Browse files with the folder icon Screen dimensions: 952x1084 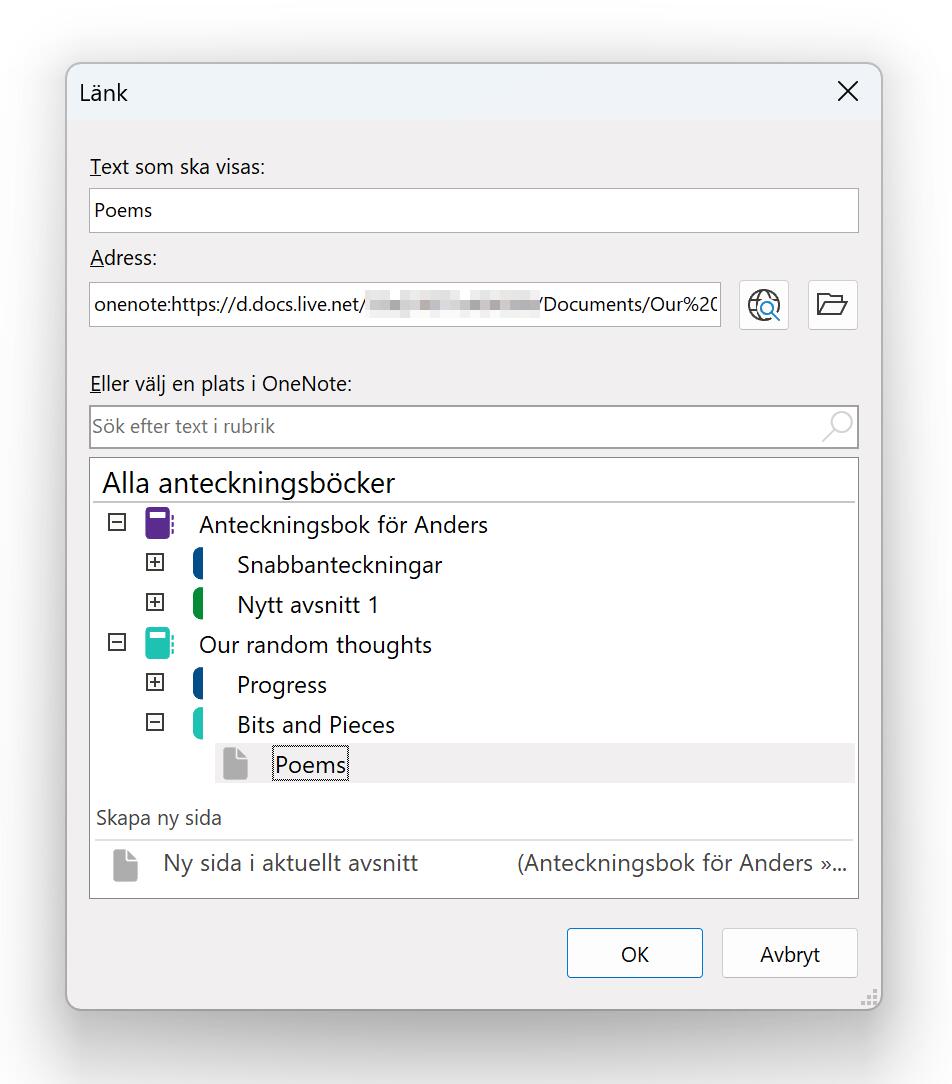(x=832, y=305)
